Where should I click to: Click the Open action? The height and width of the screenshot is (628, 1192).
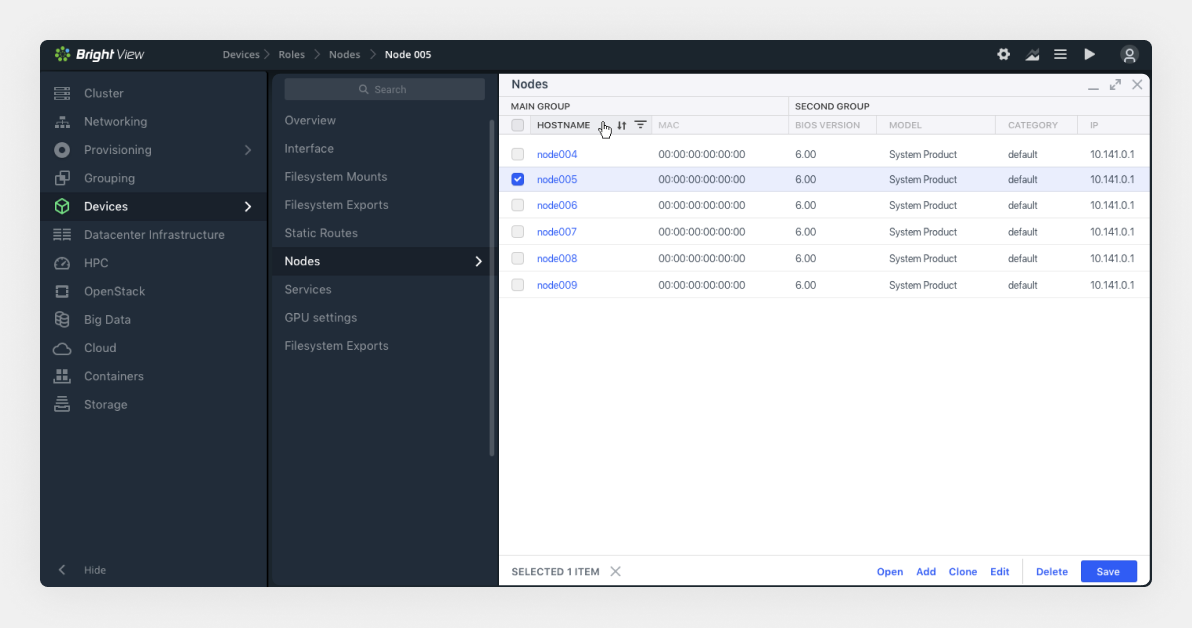tap(889, 572)
